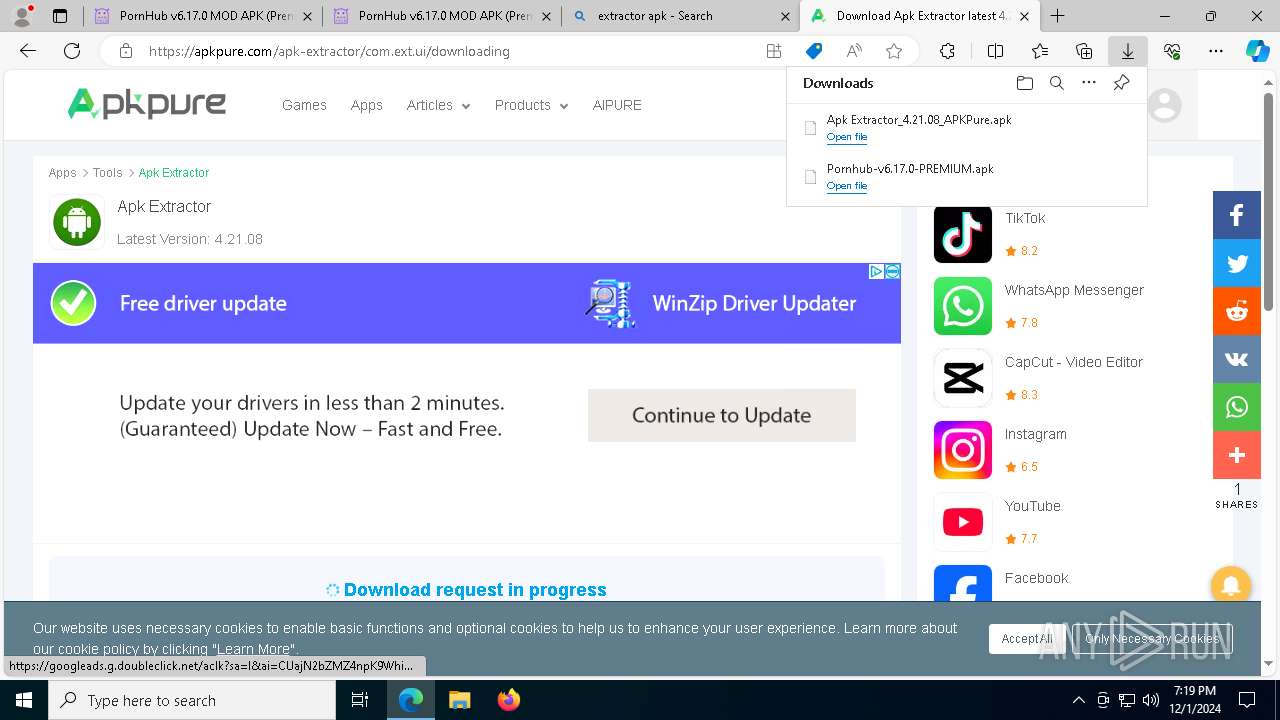
Task: Share the page on Reddit
Action: pyautogui.click(x=1237, y=311)
